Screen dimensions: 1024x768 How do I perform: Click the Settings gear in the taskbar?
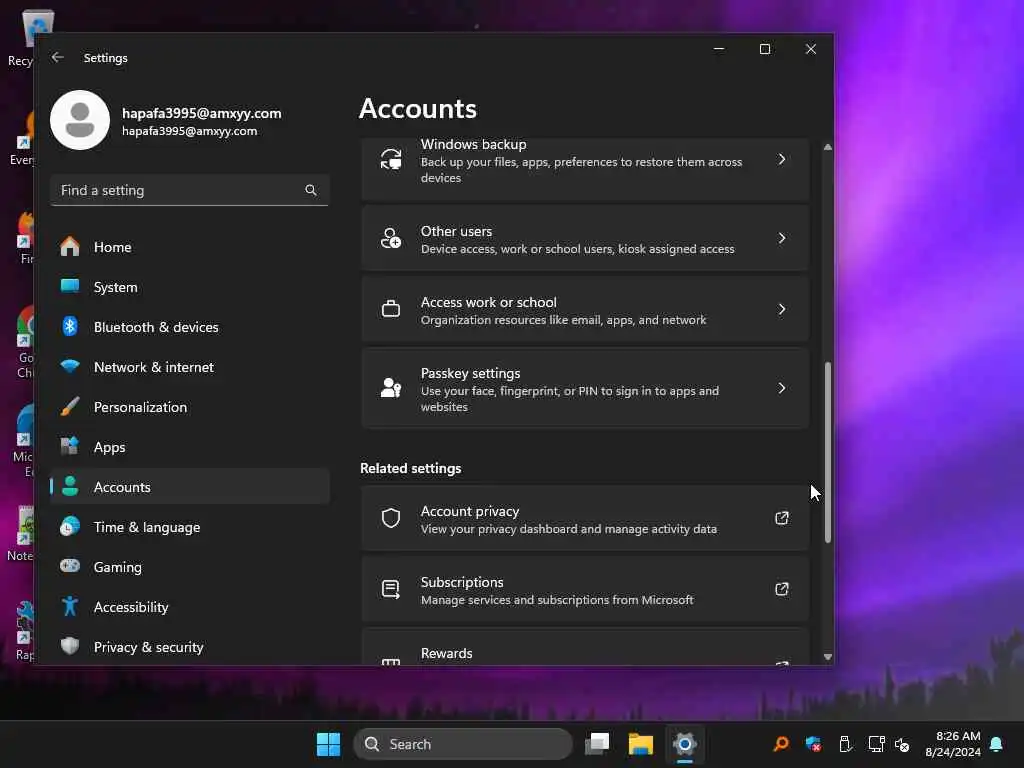click(684, 744)
